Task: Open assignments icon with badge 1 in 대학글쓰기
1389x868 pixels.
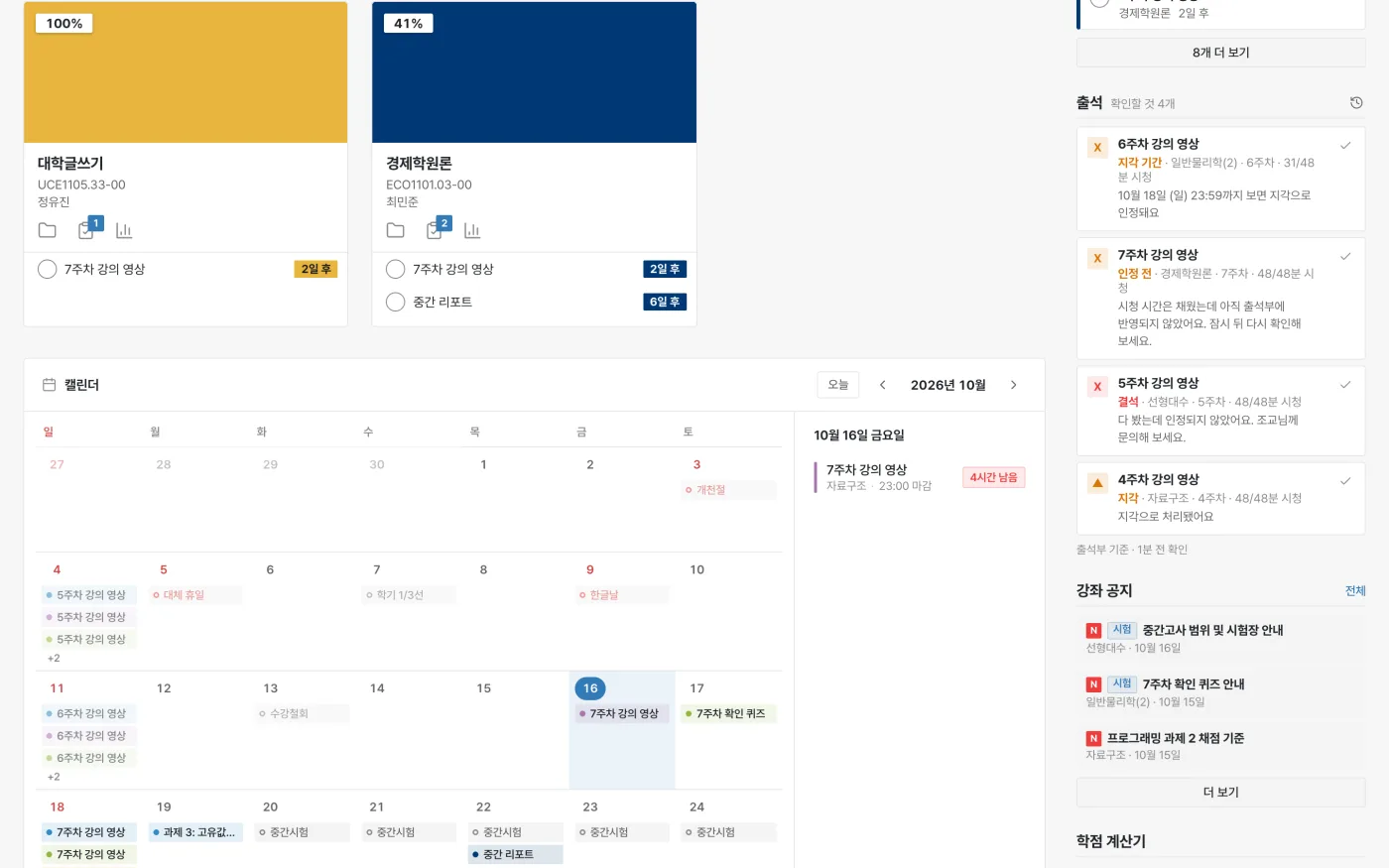Action: click(x=88, y=229)
